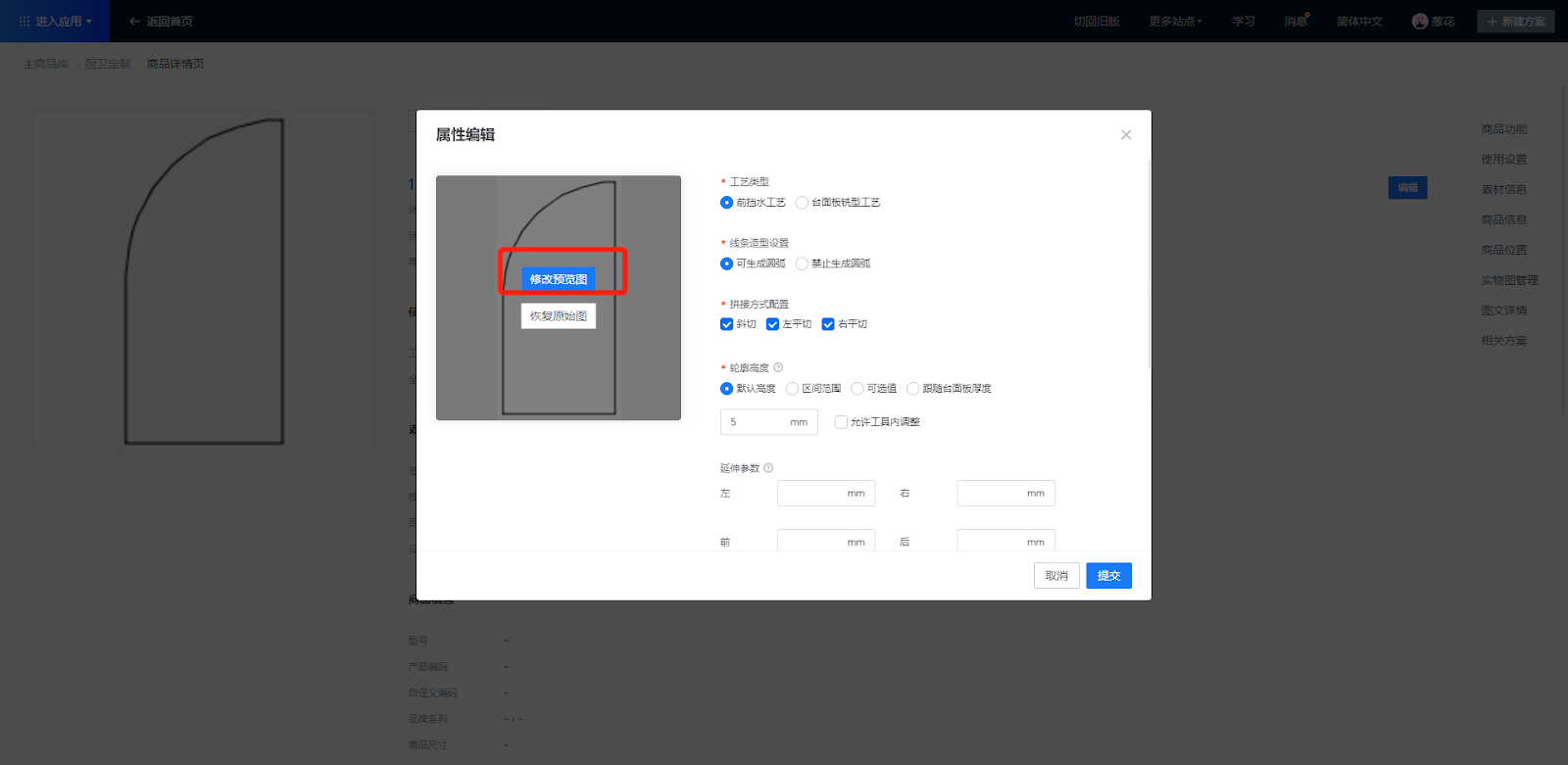Click the default height input showing 5
The height and width of the screenshot is (765, 1568).
757,422
